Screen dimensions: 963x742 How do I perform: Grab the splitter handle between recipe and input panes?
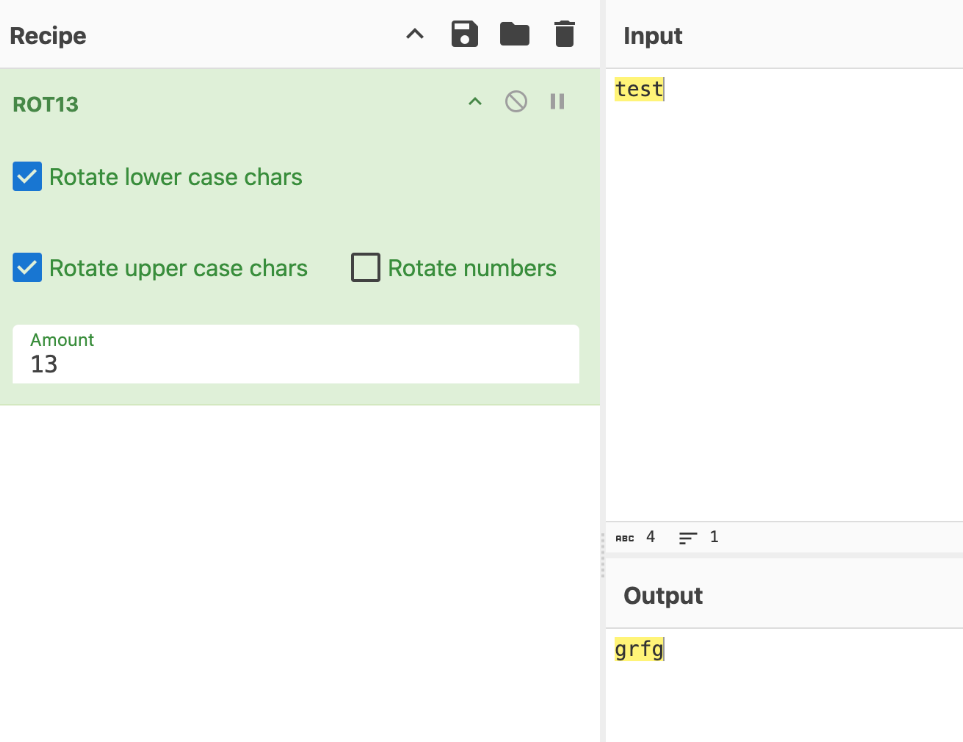[x=602, y=555]
